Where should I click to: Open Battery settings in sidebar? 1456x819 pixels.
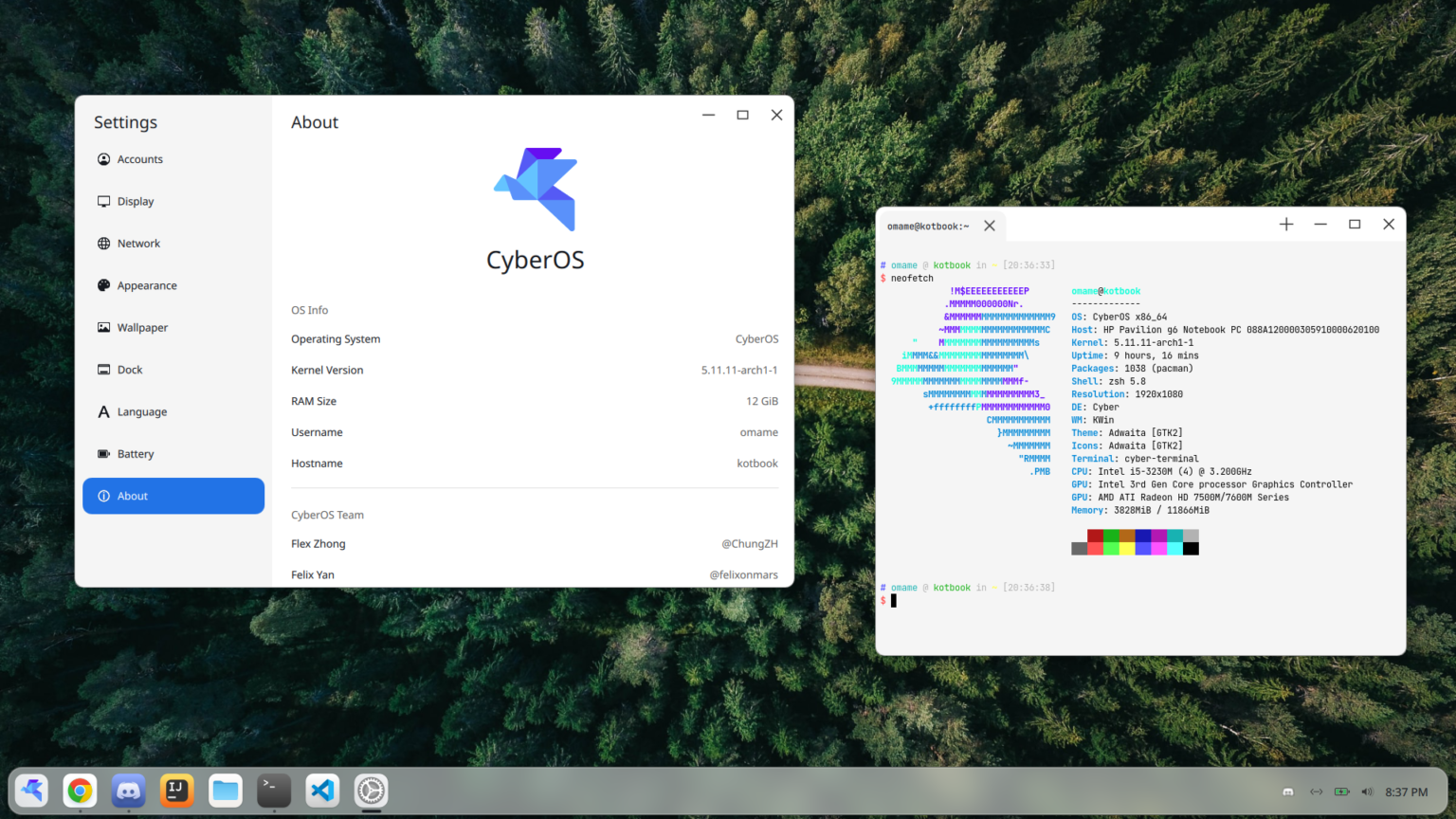[x=136, y=453]
